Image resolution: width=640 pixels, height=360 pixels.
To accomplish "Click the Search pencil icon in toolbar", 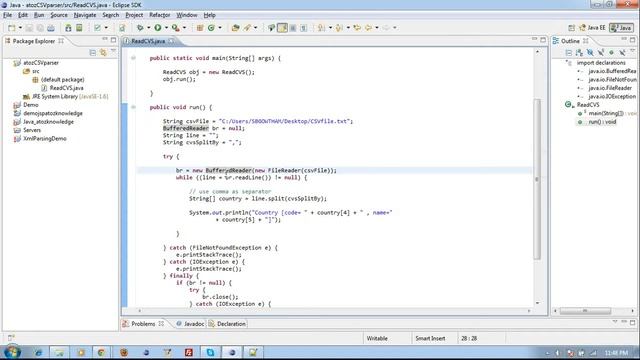I will [x=247, y=28].
